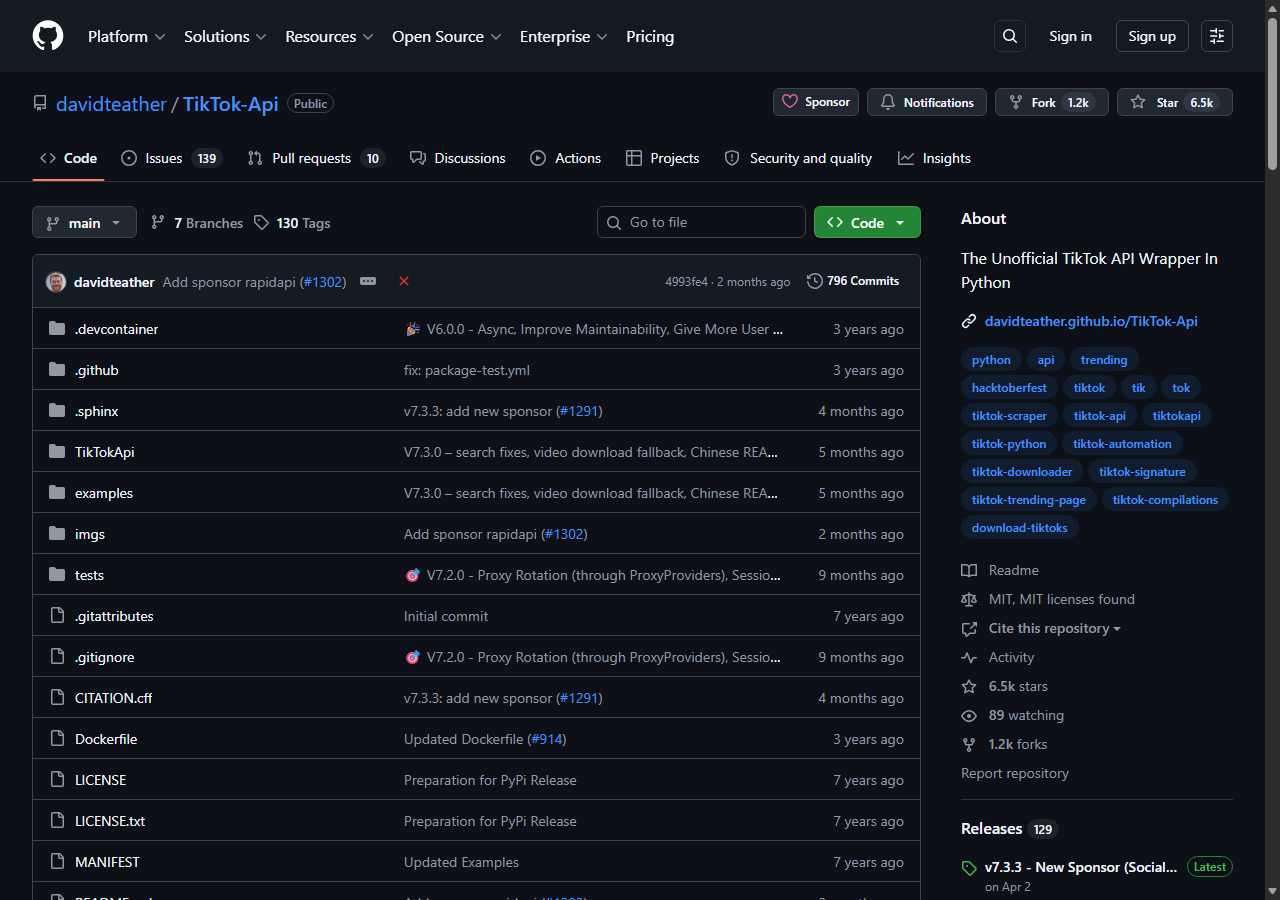Switch to the Projects tab
This screenshot has width=1280, height=900.
pos(662,158)
